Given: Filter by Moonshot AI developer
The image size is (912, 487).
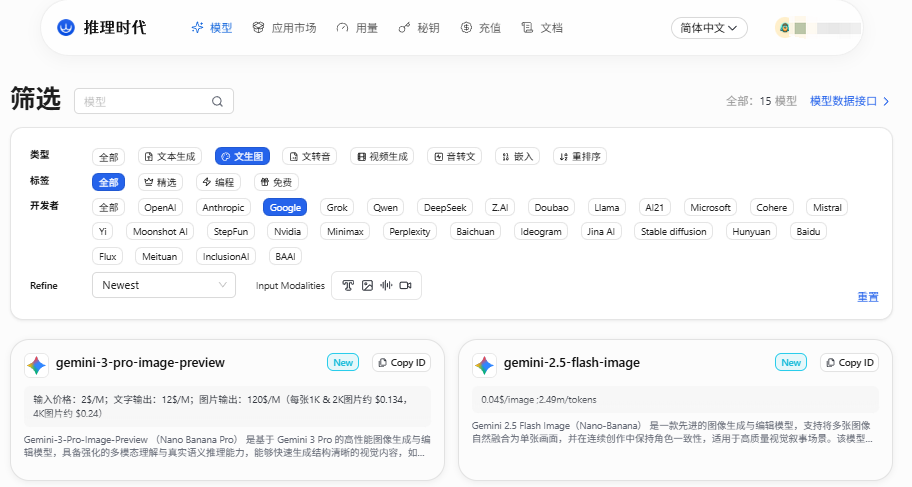Looking at the screenshot, I should coord(160,232).
